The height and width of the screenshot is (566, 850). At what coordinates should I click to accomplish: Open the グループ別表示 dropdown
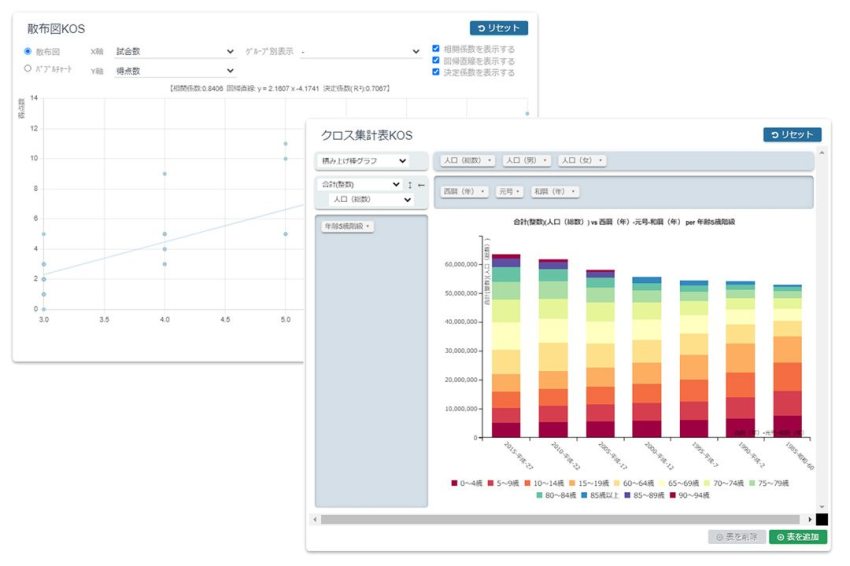coord(360,51)
